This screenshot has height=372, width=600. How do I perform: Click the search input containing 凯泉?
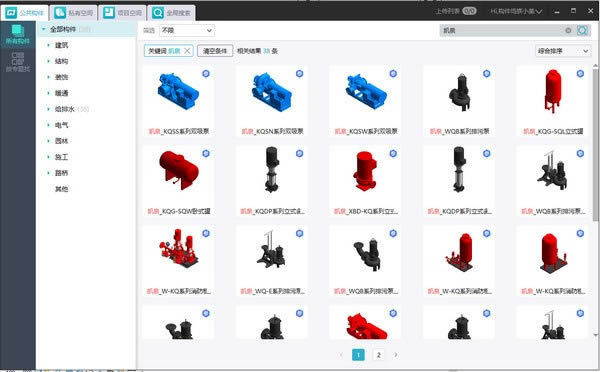click(501, 30)
